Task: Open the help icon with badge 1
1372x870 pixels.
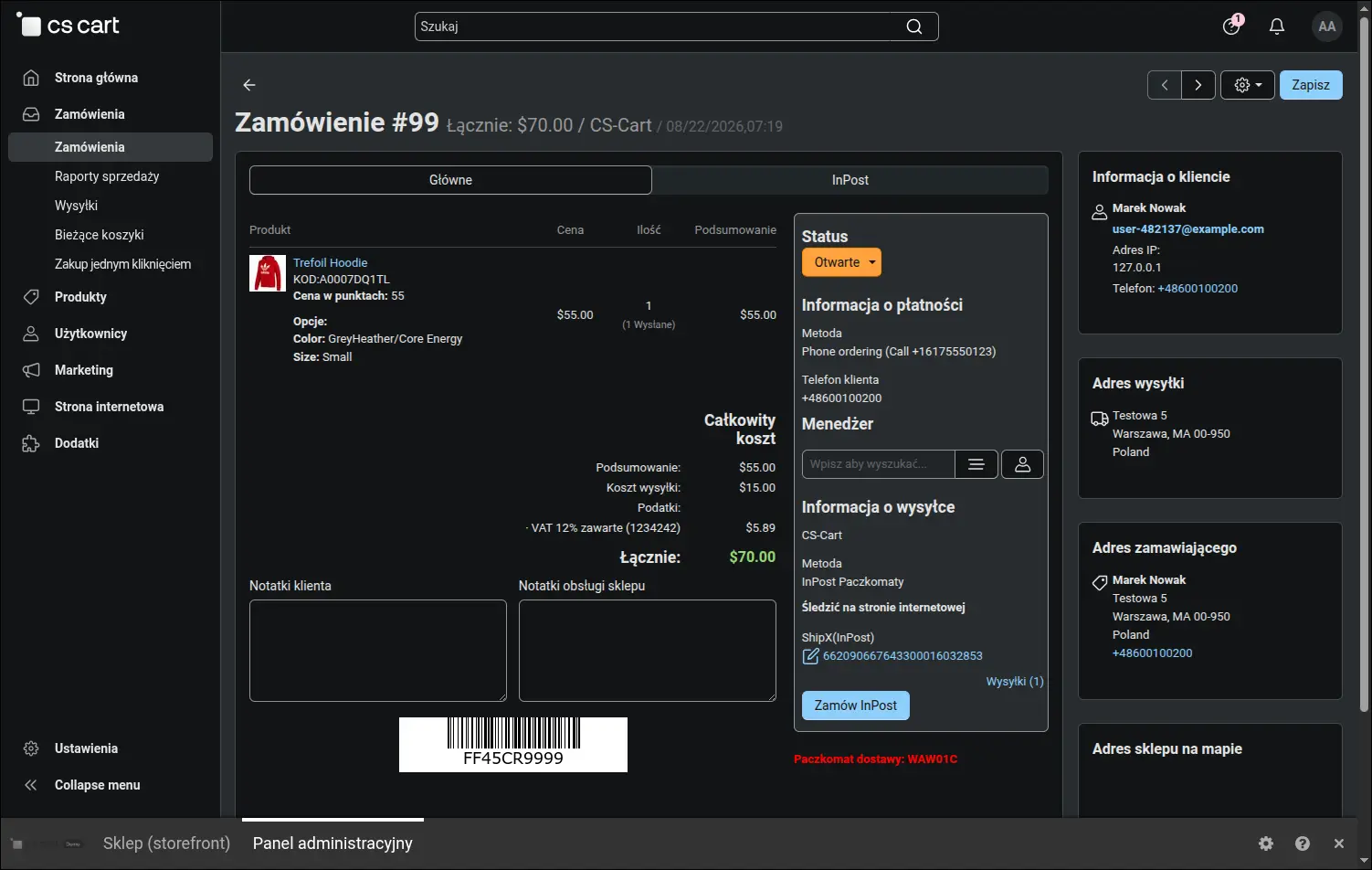Action: (x=1232, y=26)
